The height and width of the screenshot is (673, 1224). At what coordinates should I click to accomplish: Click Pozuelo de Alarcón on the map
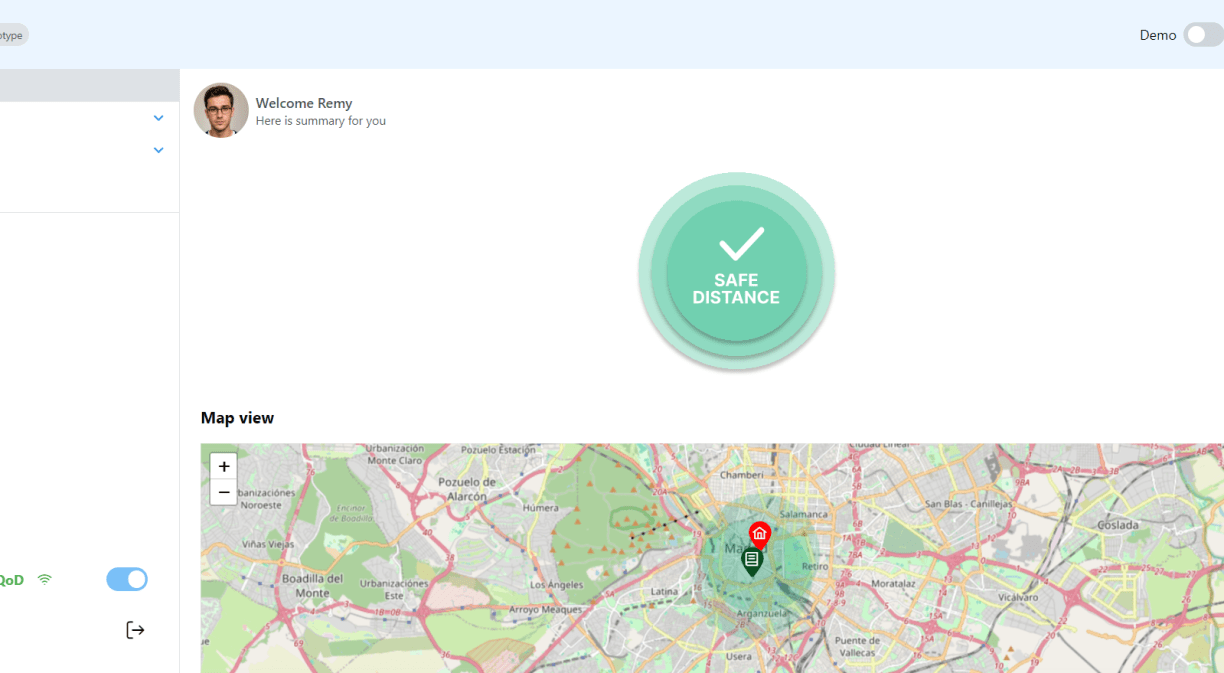click(468, 488)
